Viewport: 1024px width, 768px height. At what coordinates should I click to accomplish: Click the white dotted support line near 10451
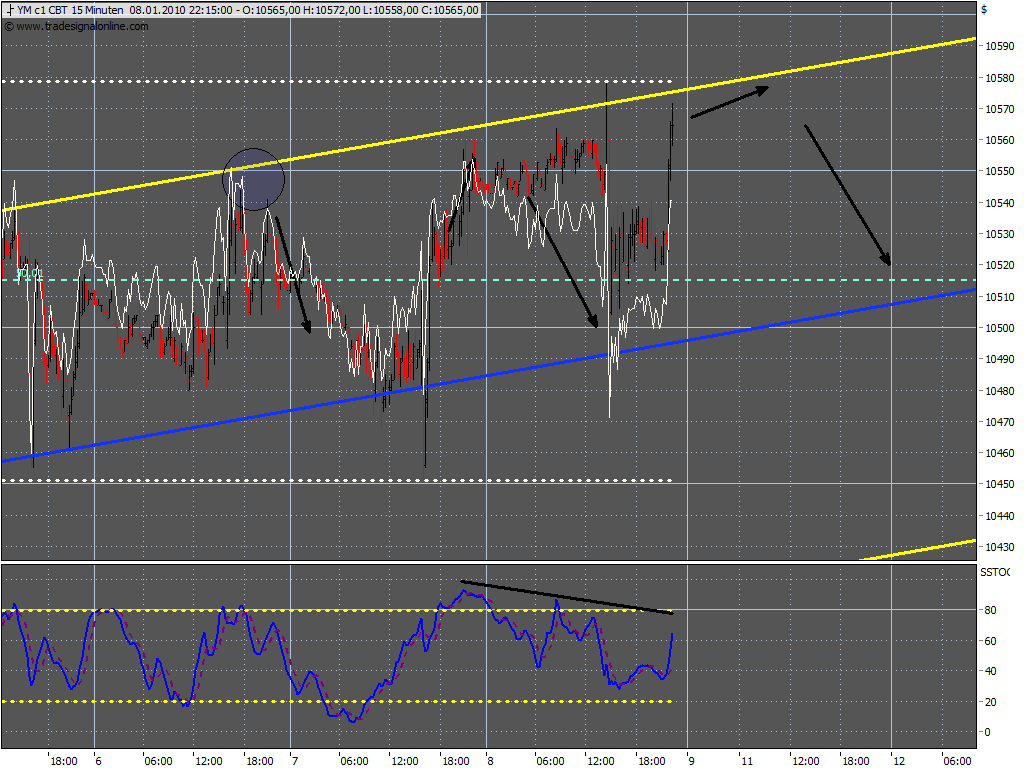(x=337, y=481)
